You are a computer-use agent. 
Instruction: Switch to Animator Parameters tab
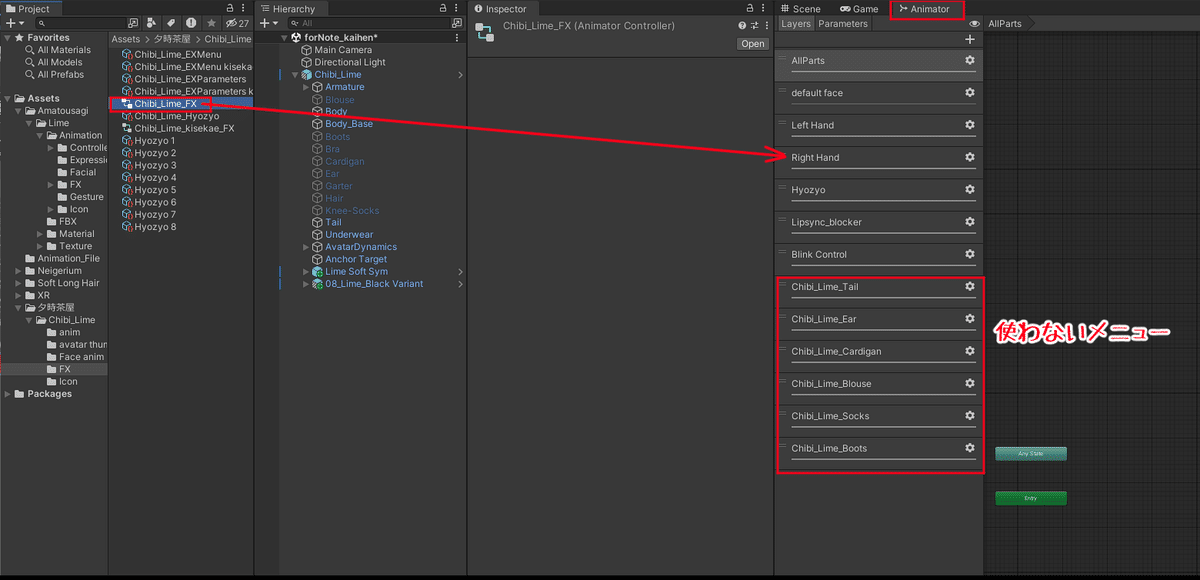pos(843,23)
